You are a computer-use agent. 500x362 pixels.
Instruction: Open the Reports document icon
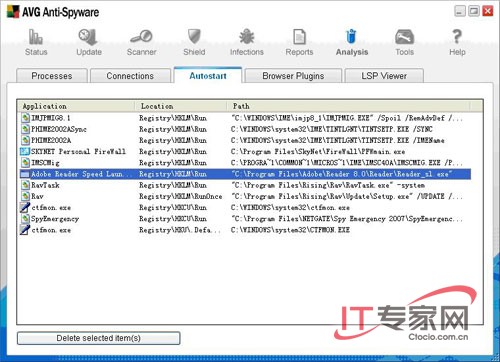tap(299, 37)
